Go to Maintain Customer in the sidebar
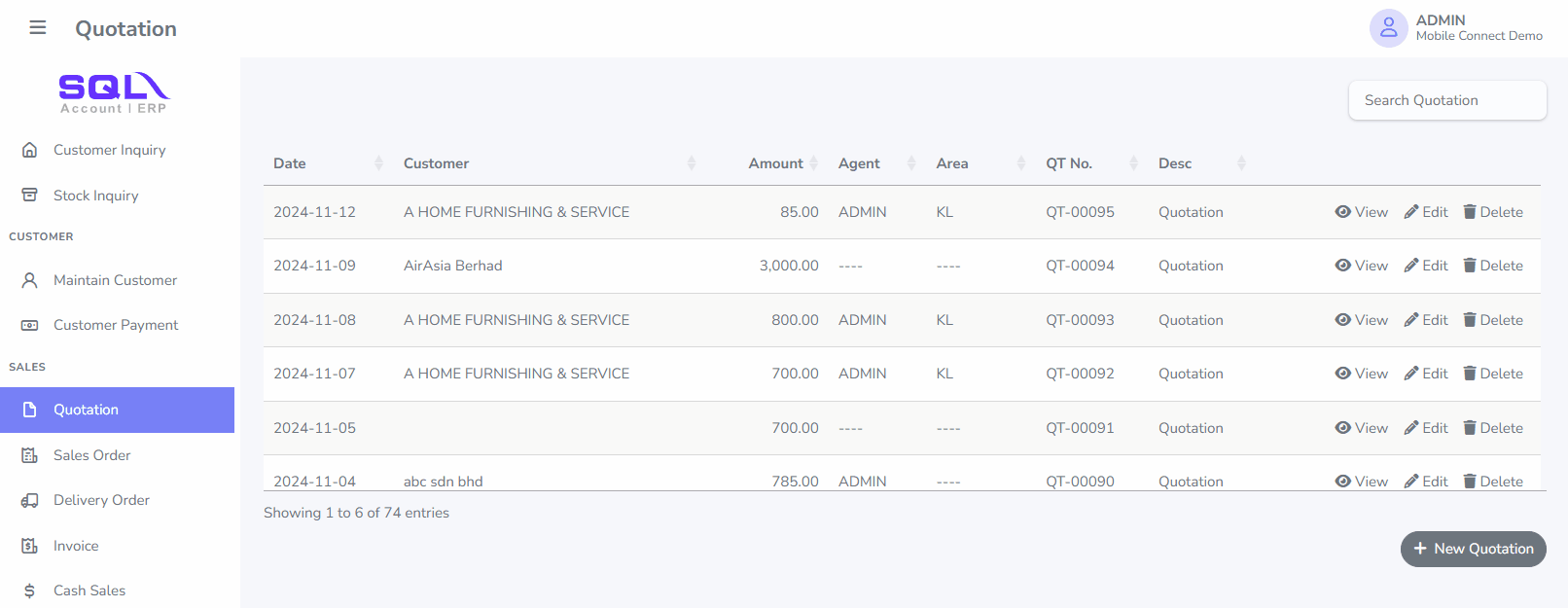 (x=115, y=280)
